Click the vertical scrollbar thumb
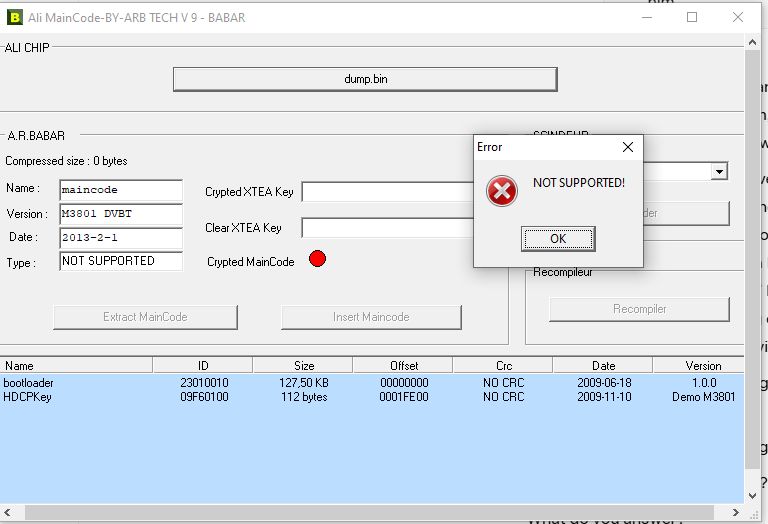Image resolution: width=768 pixels, height=524 pixels. point(752,259)
